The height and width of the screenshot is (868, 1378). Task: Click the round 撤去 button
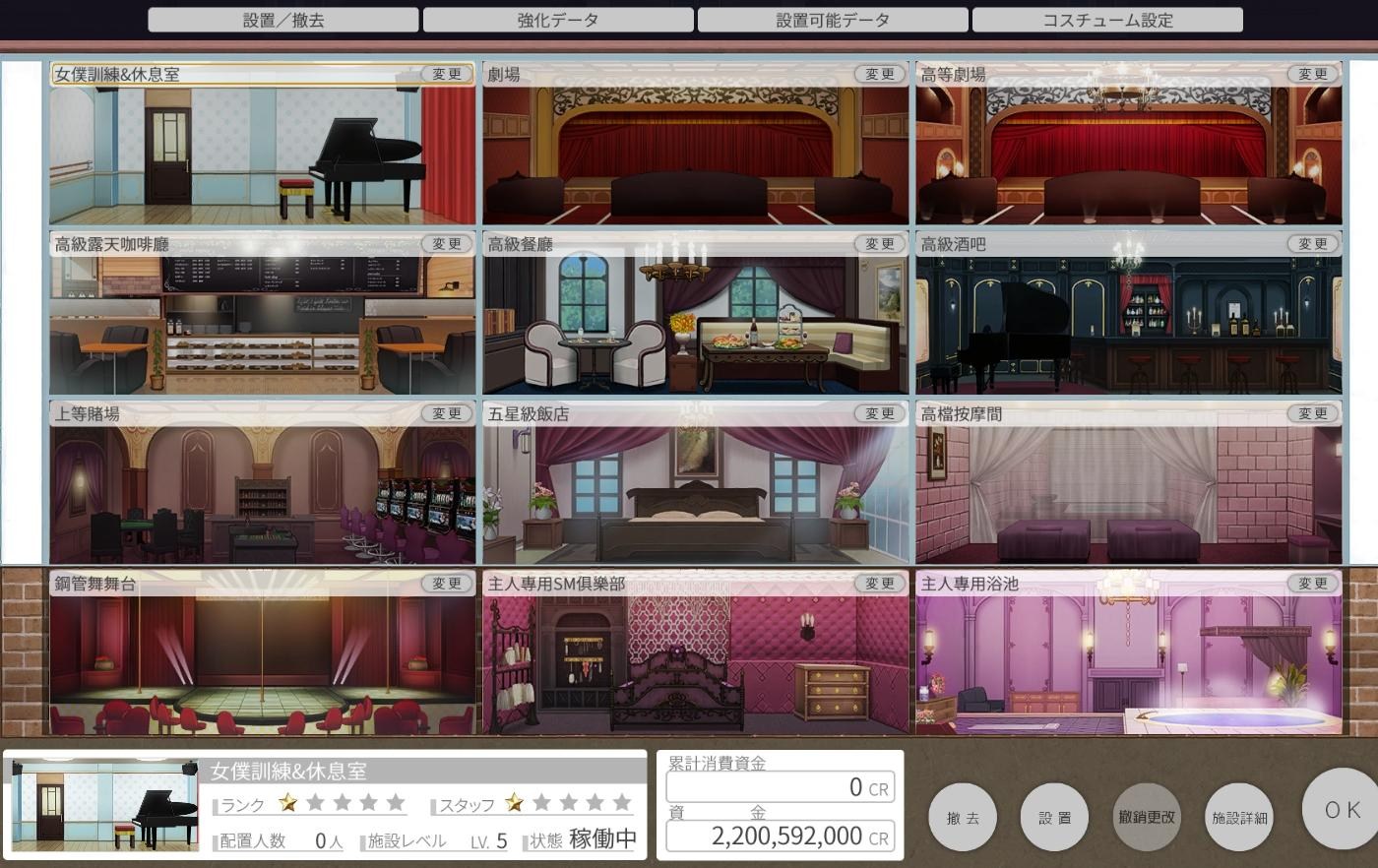962,818
